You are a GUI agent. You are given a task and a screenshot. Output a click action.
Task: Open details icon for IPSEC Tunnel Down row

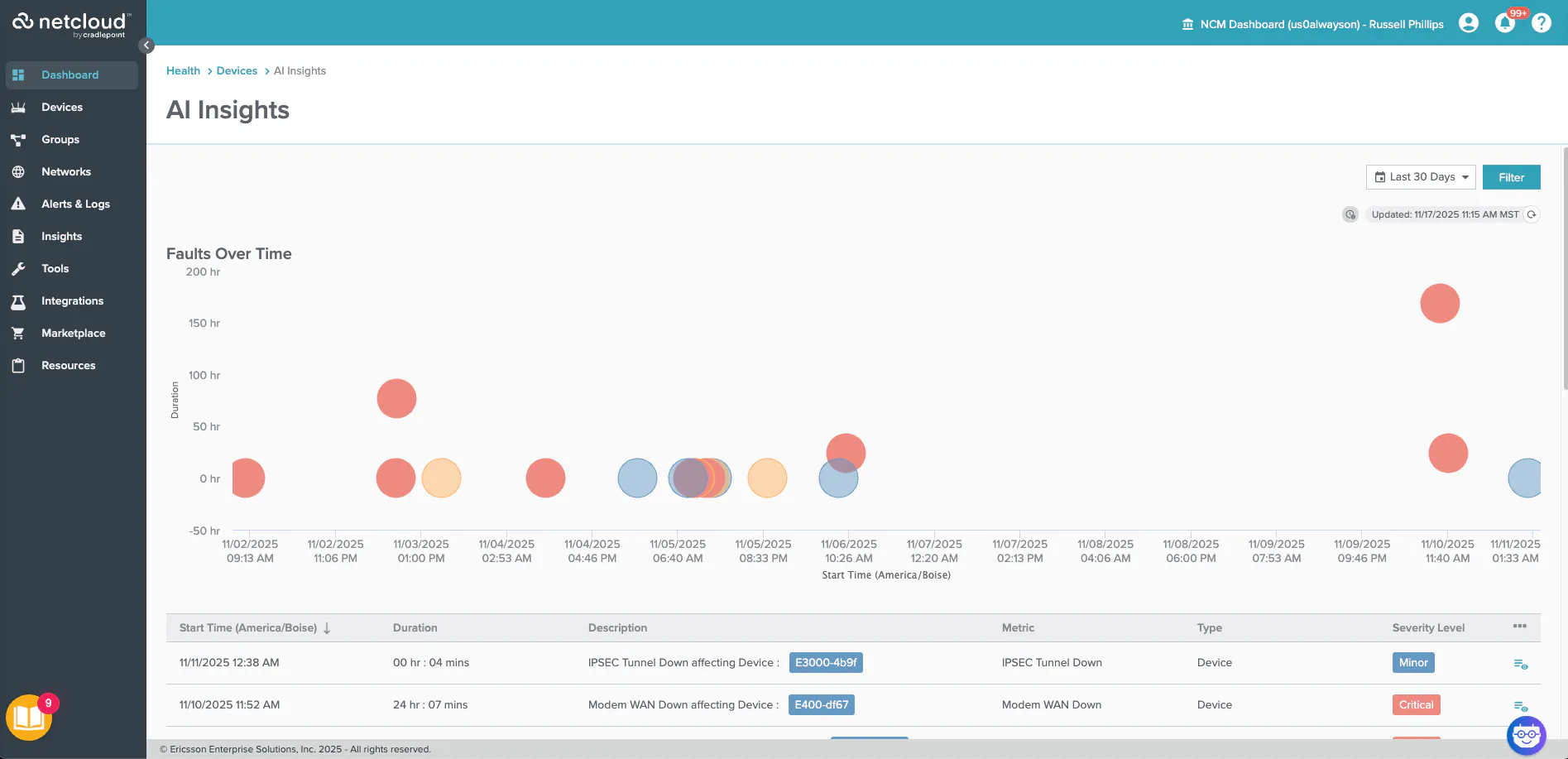[1521, 664]
